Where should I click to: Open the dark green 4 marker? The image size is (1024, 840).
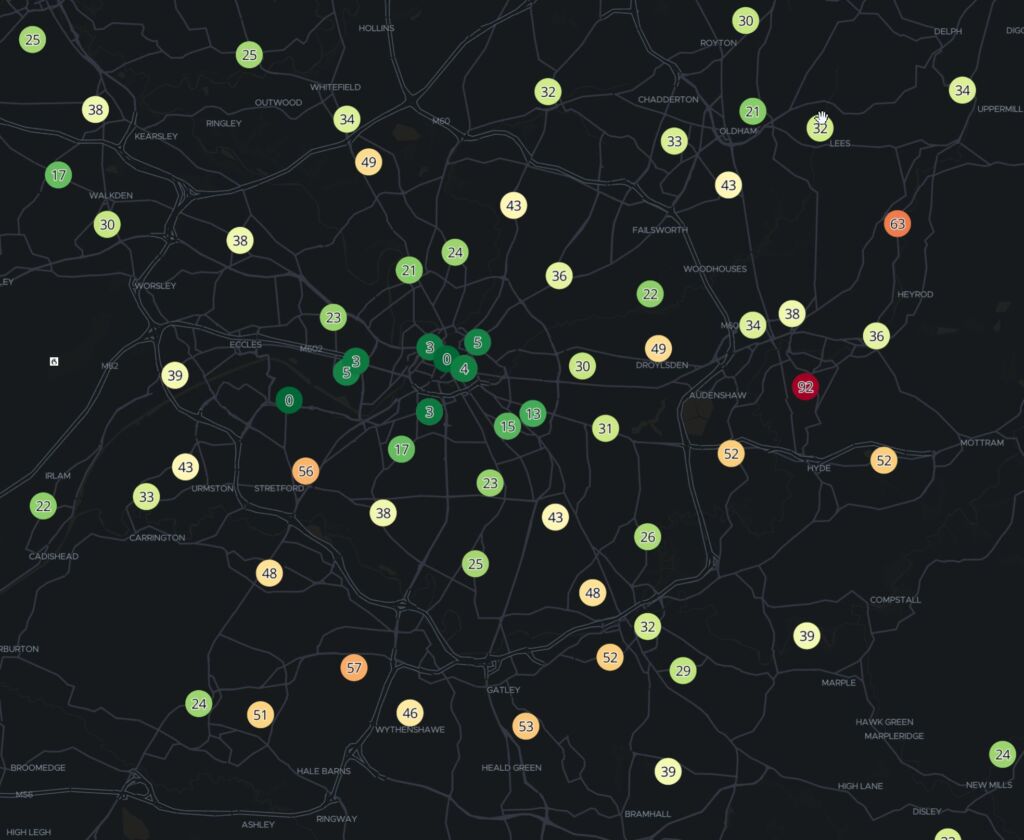tap(464, 369)
